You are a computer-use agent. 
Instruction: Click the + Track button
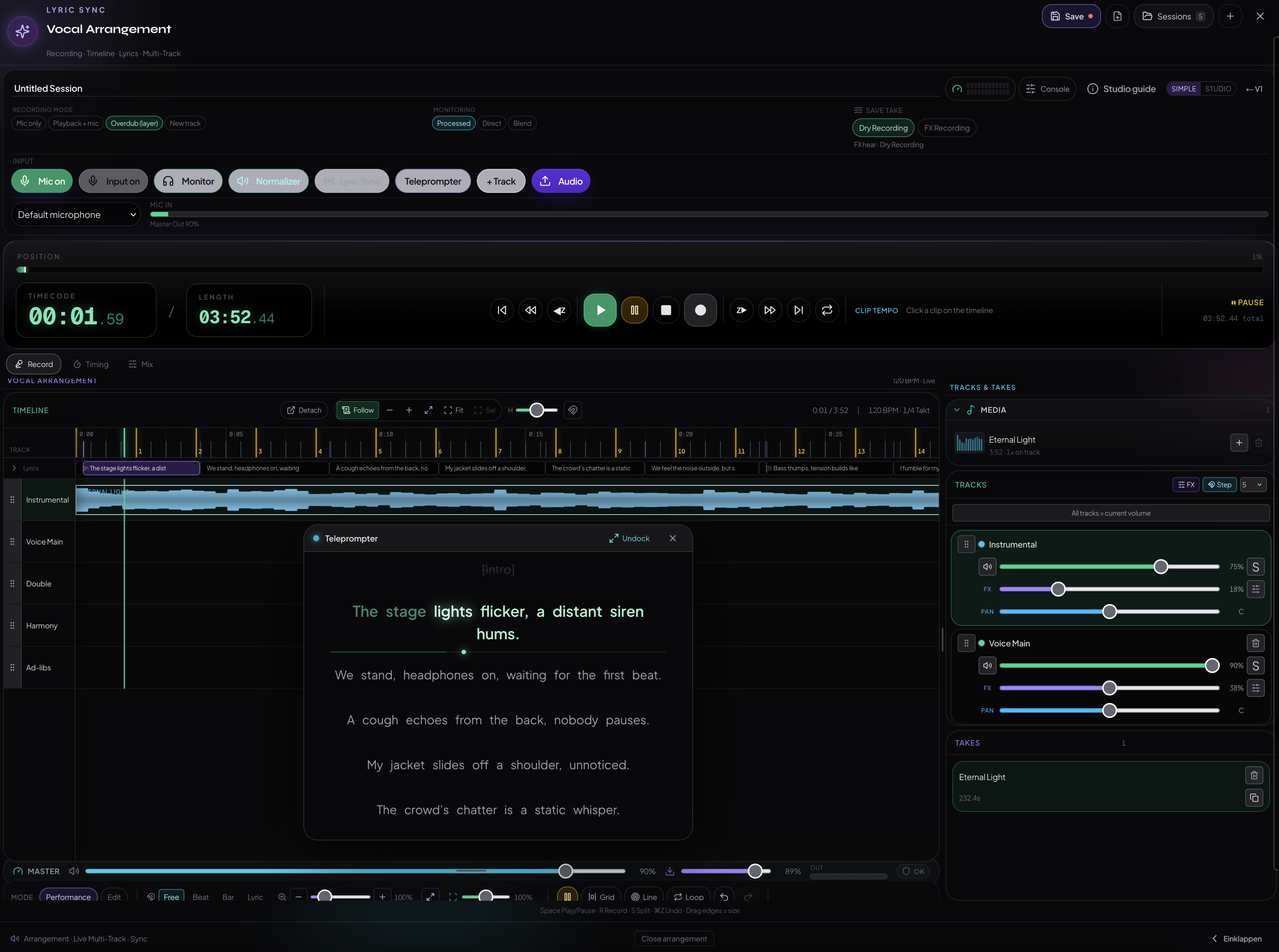click(501, 181)
